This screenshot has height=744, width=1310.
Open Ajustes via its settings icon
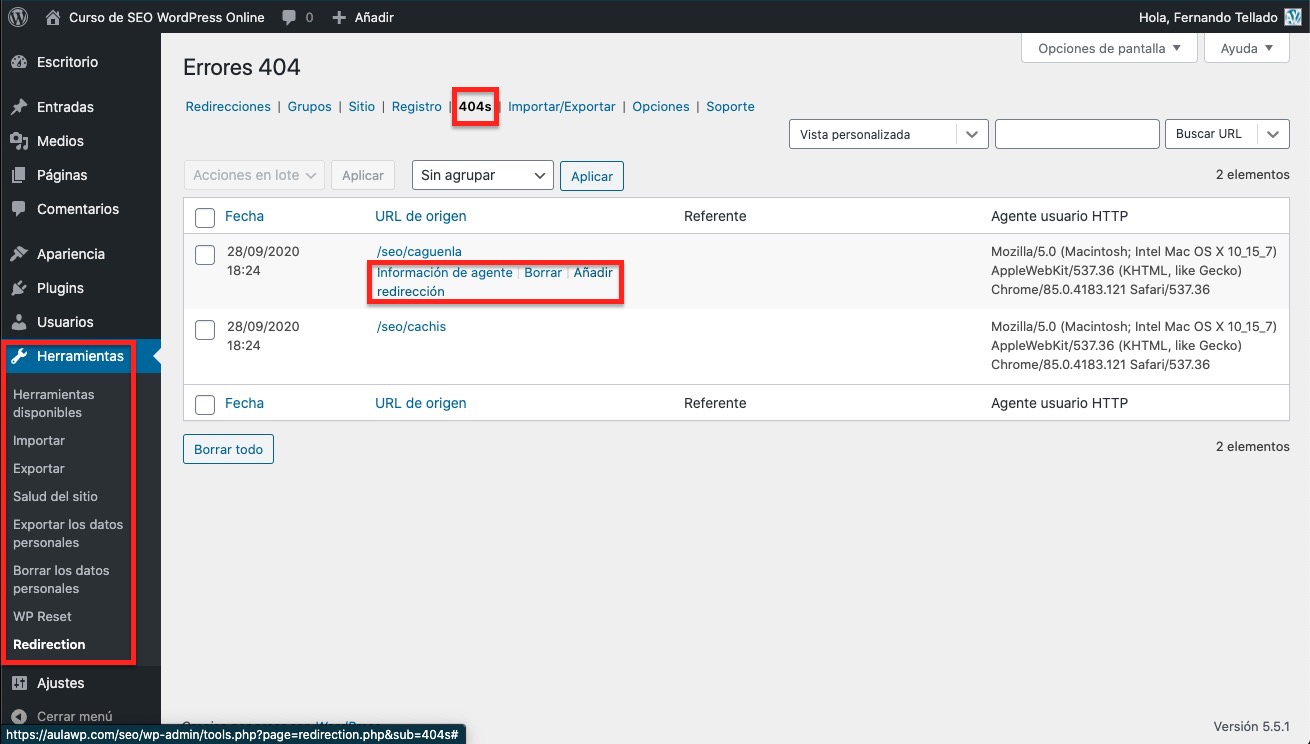[x=19, y=683]
